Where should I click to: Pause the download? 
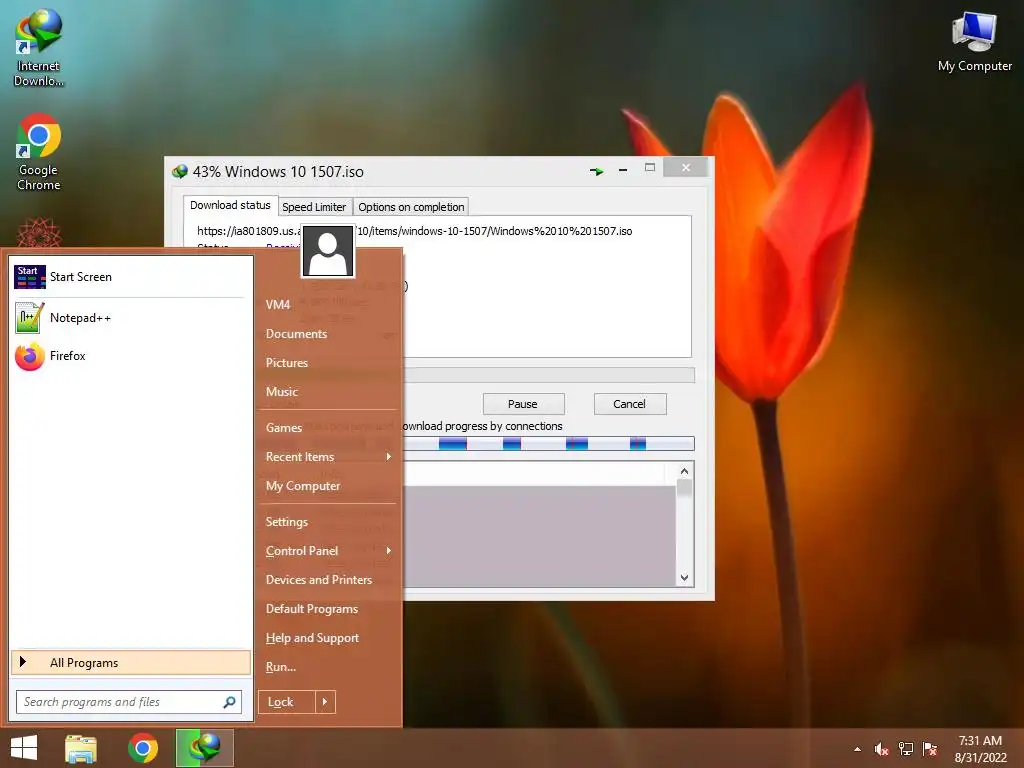pyautogui.click(x=523, y=404)
